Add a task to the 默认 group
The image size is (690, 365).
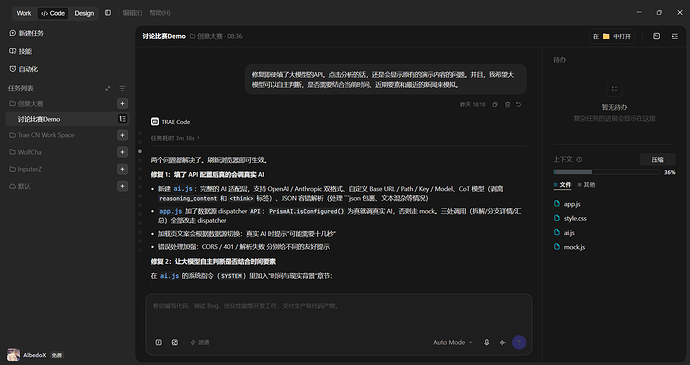122,186
